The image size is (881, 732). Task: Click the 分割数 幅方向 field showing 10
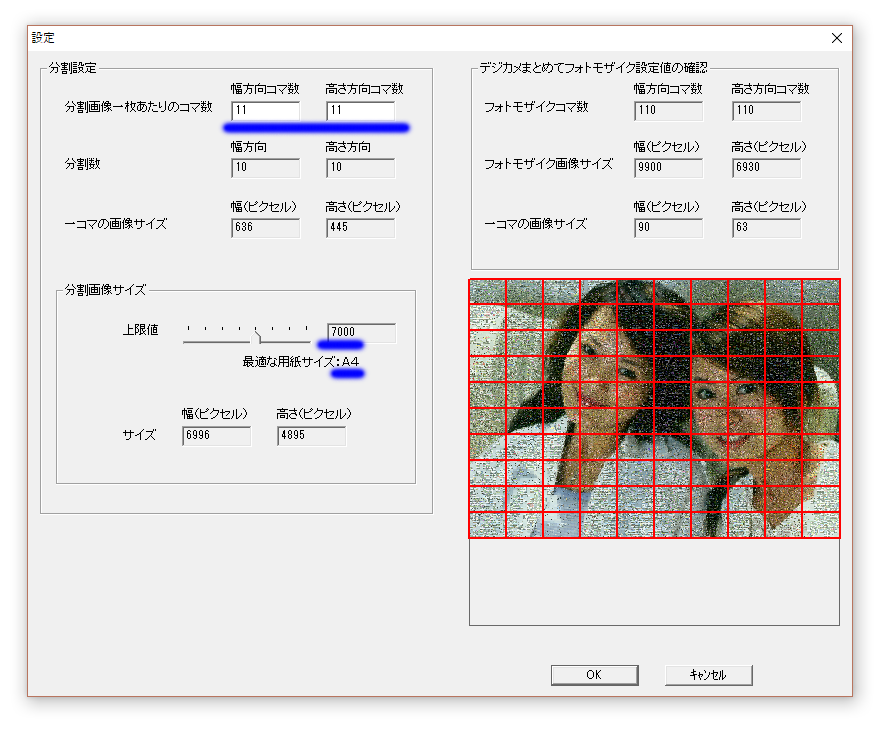265,167
